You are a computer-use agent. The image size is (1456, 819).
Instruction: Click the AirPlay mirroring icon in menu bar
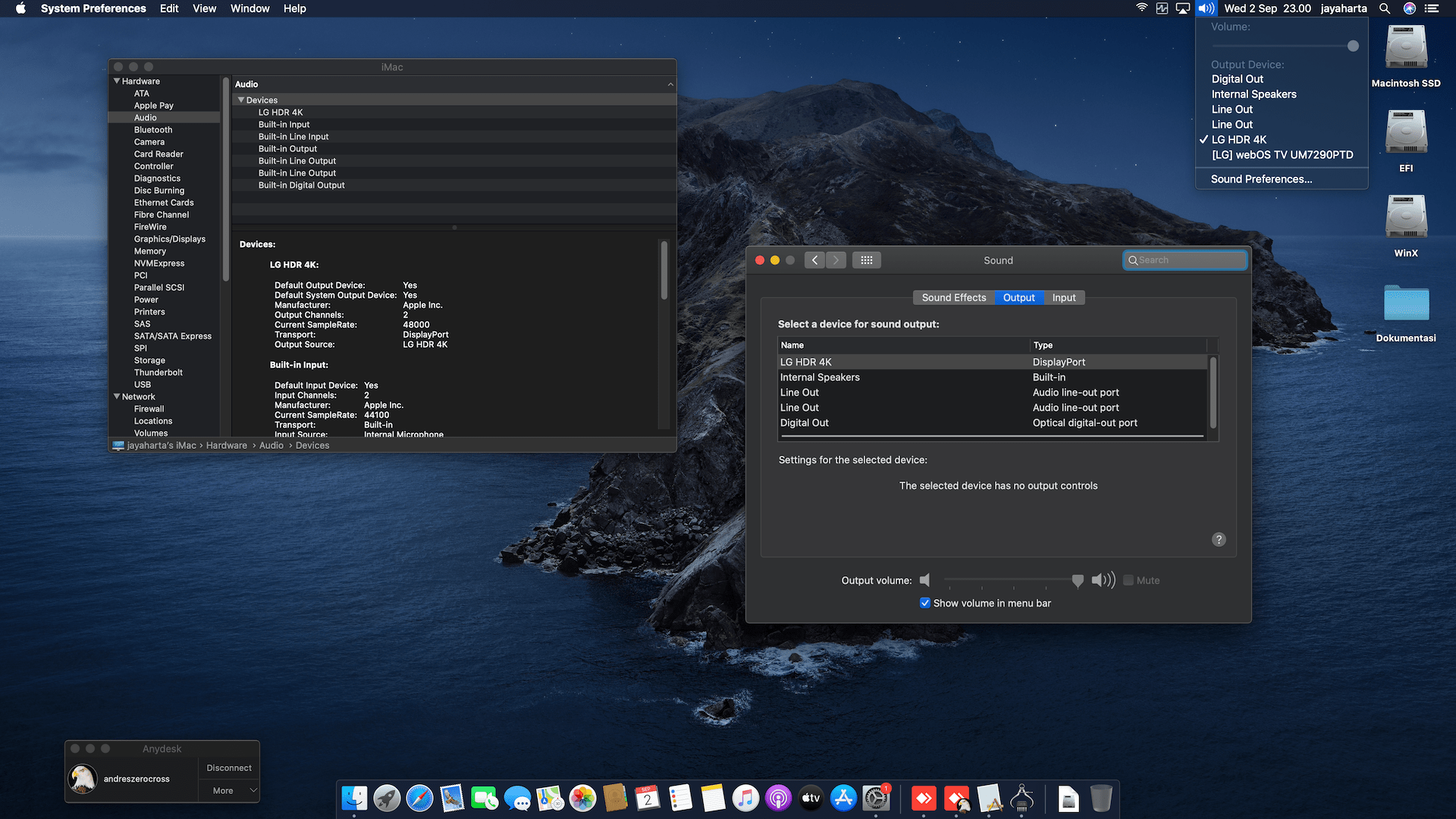[x=1183, y=8]
